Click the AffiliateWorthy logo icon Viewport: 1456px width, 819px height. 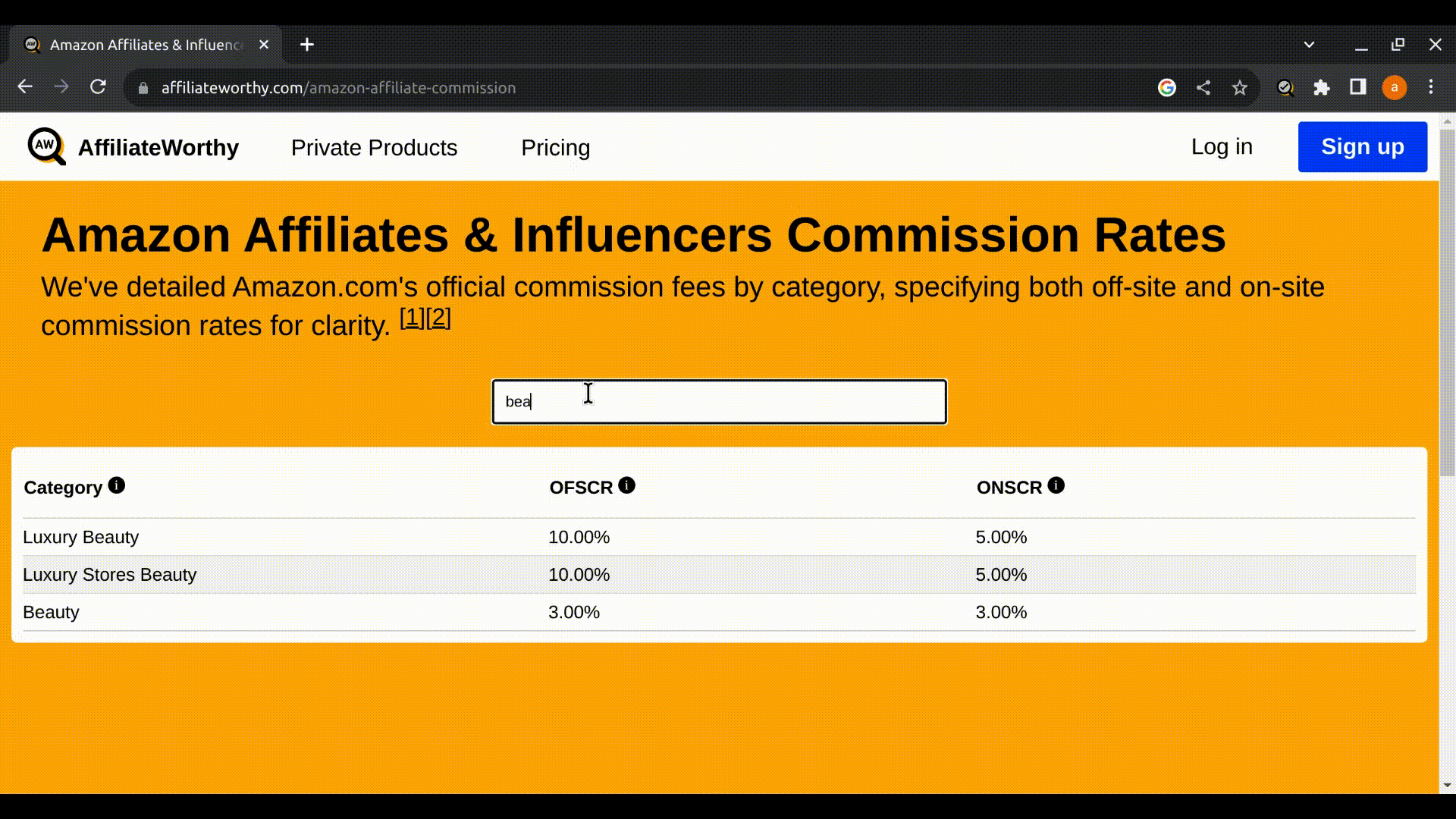[x=46, y=146]
